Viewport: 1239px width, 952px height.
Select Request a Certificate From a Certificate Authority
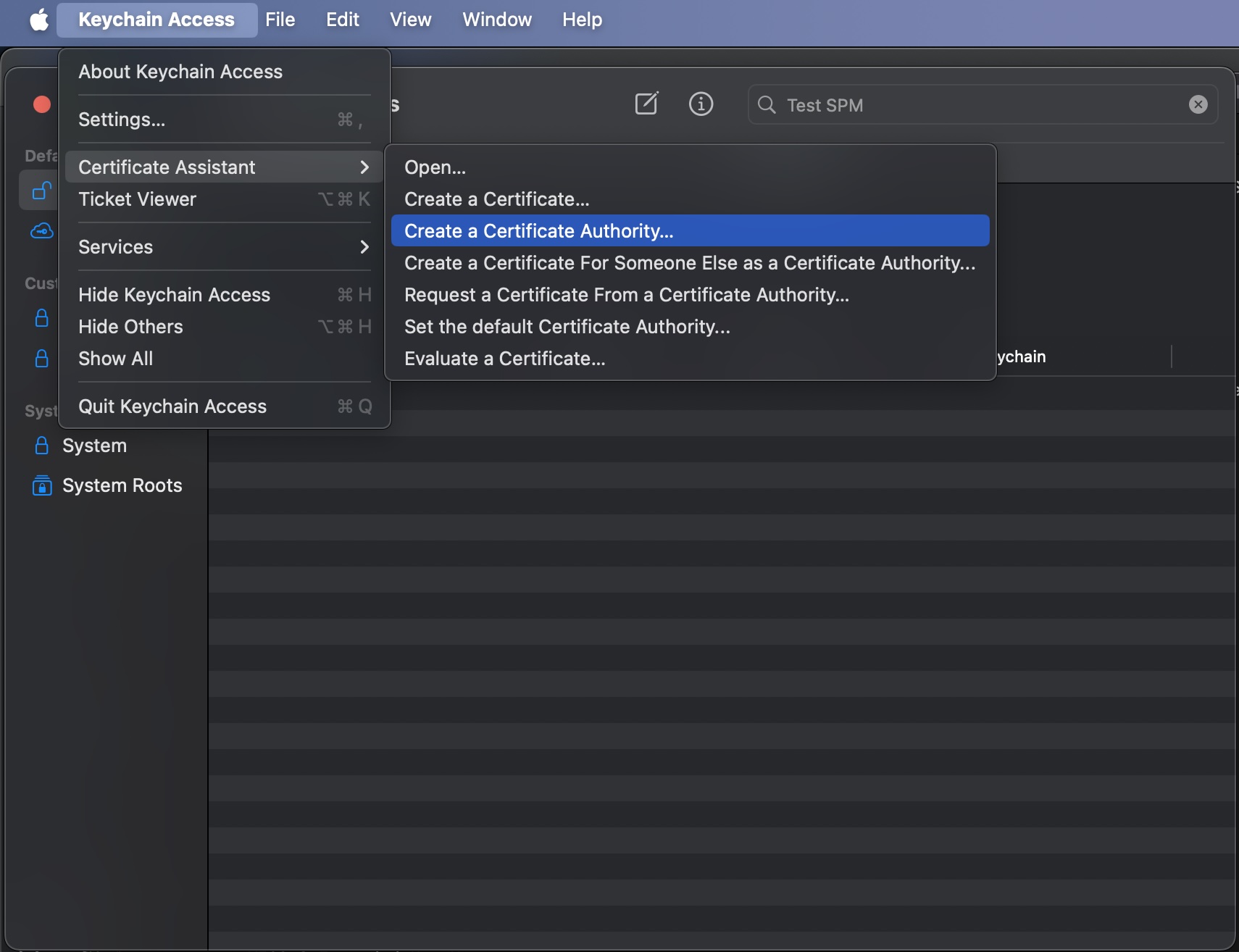pyautogui.click(x=691, y=295)
